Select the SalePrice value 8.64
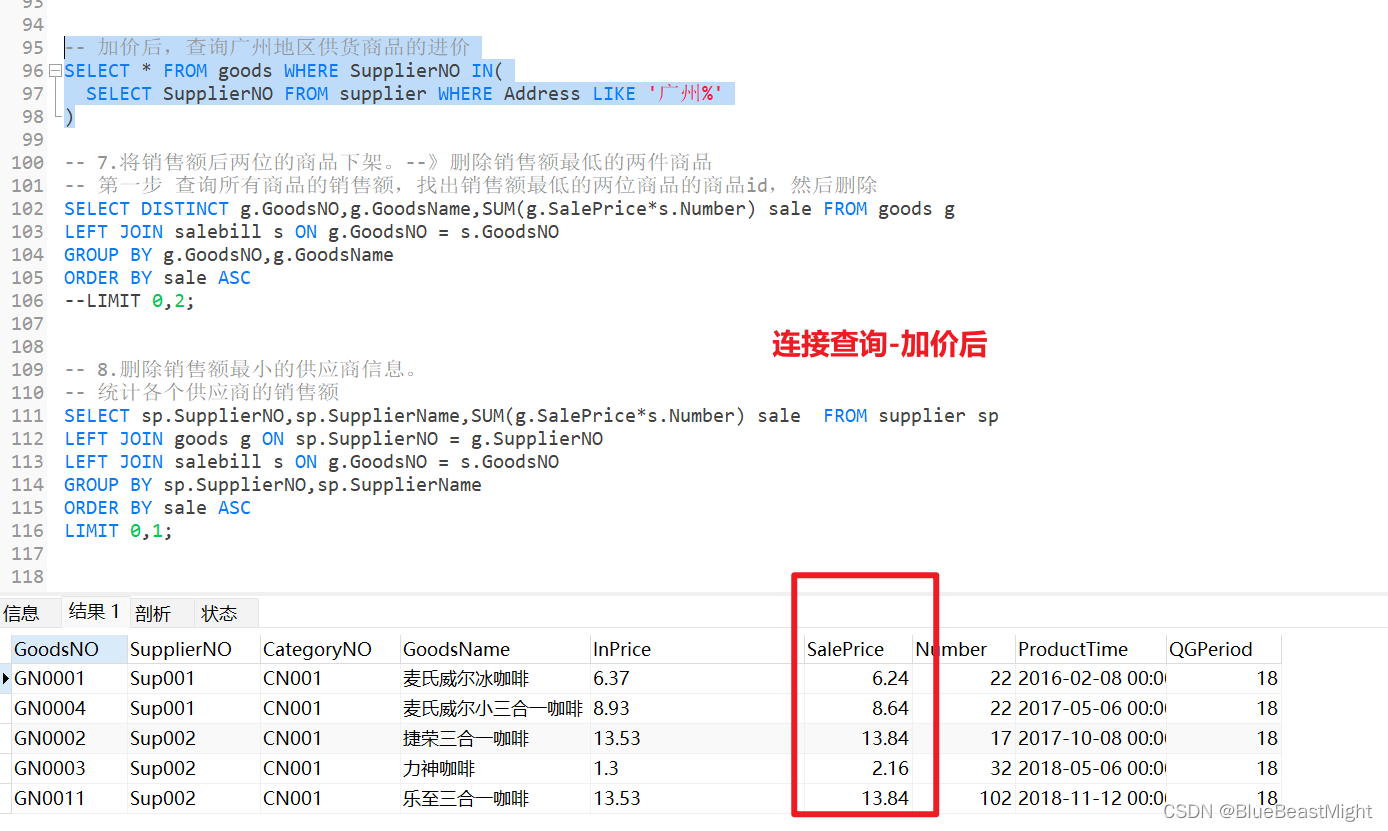The width and height of the screenshot is (1388, 831). click(858, 709)
